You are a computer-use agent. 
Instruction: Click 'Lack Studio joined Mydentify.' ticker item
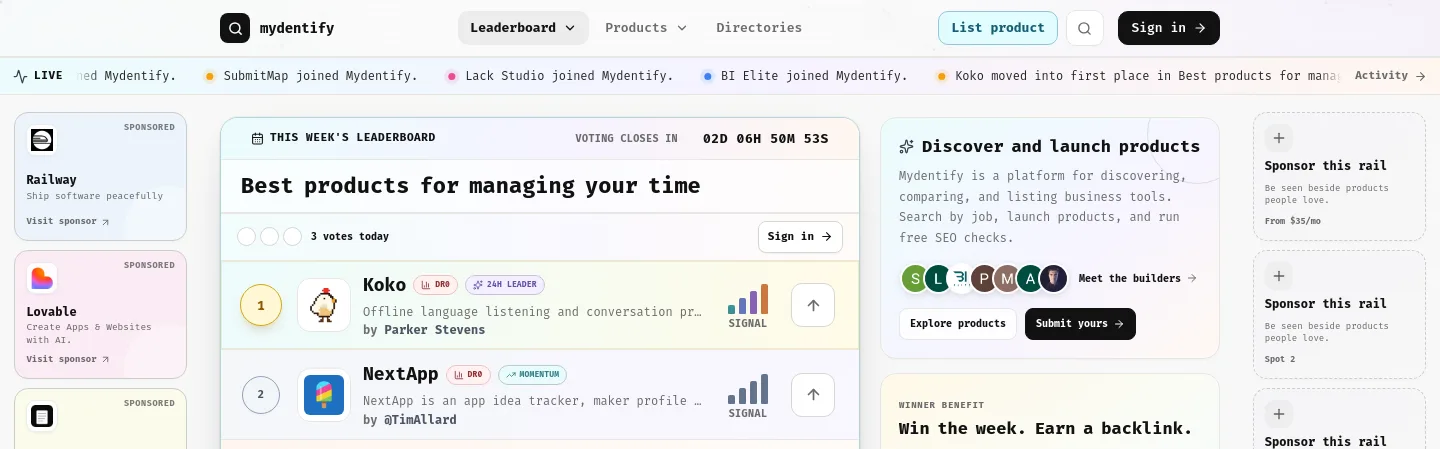pyautogui.click(x=560, y=75)
